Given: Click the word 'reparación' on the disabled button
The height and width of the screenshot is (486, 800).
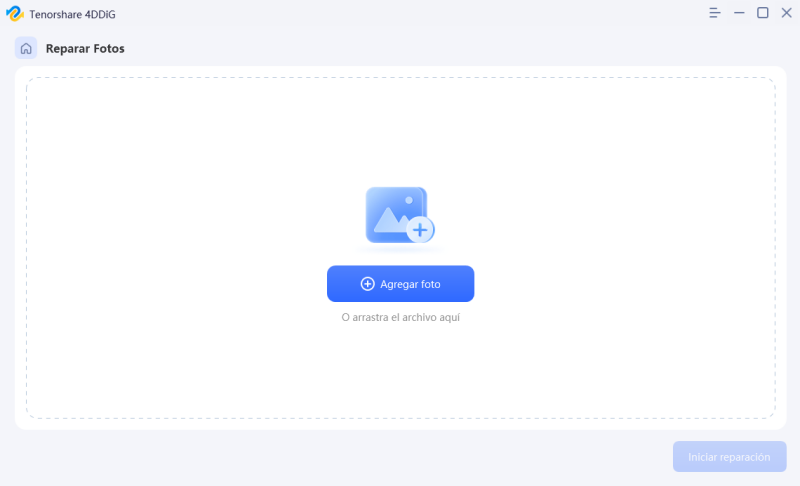Looking at the screenshot, I should 745,457.
